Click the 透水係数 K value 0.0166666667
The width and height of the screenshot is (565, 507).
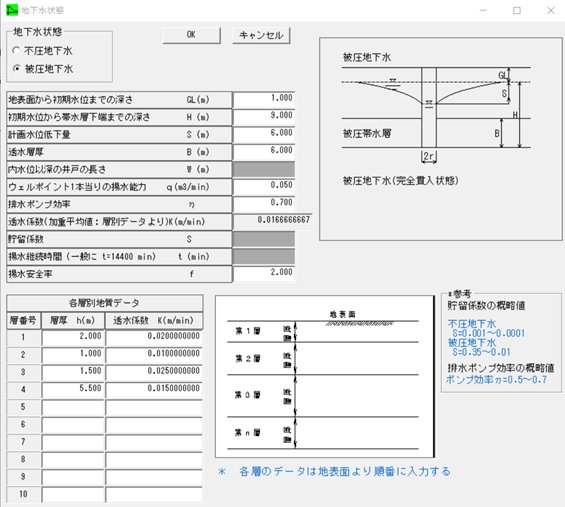pyautogui.click(x=272, y=221)
